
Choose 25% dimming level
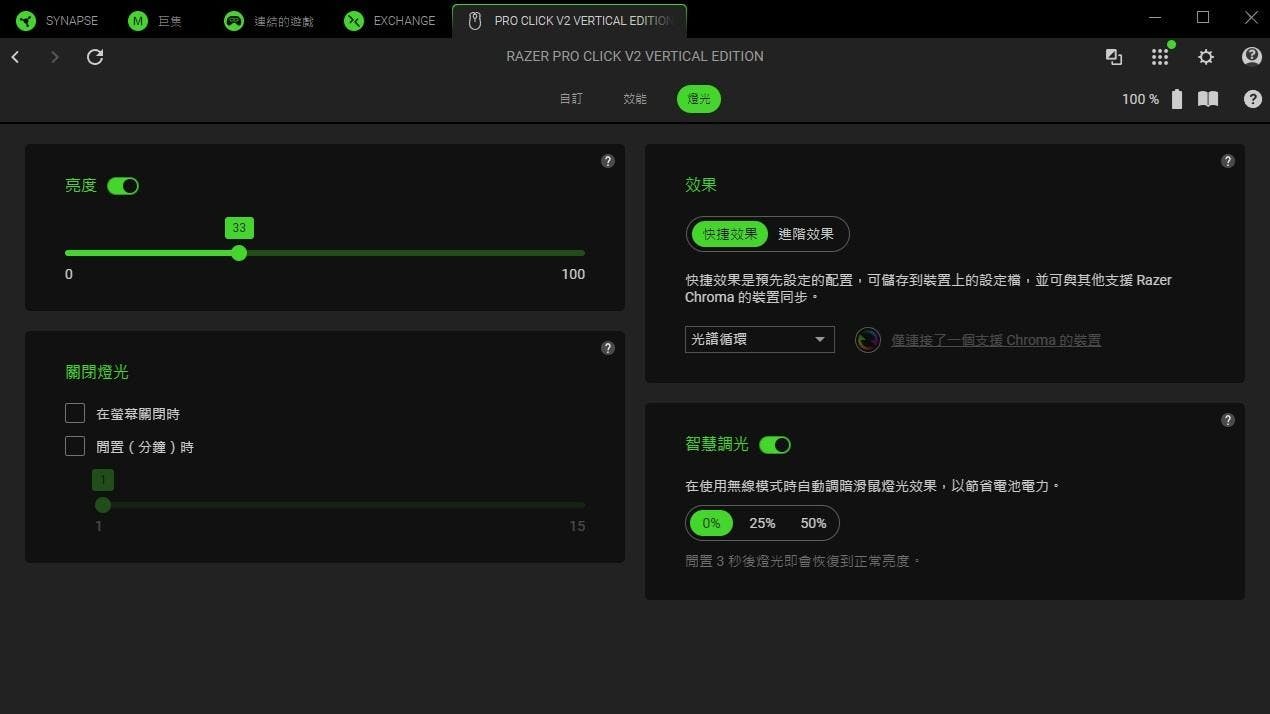click(x=762, y=523)
